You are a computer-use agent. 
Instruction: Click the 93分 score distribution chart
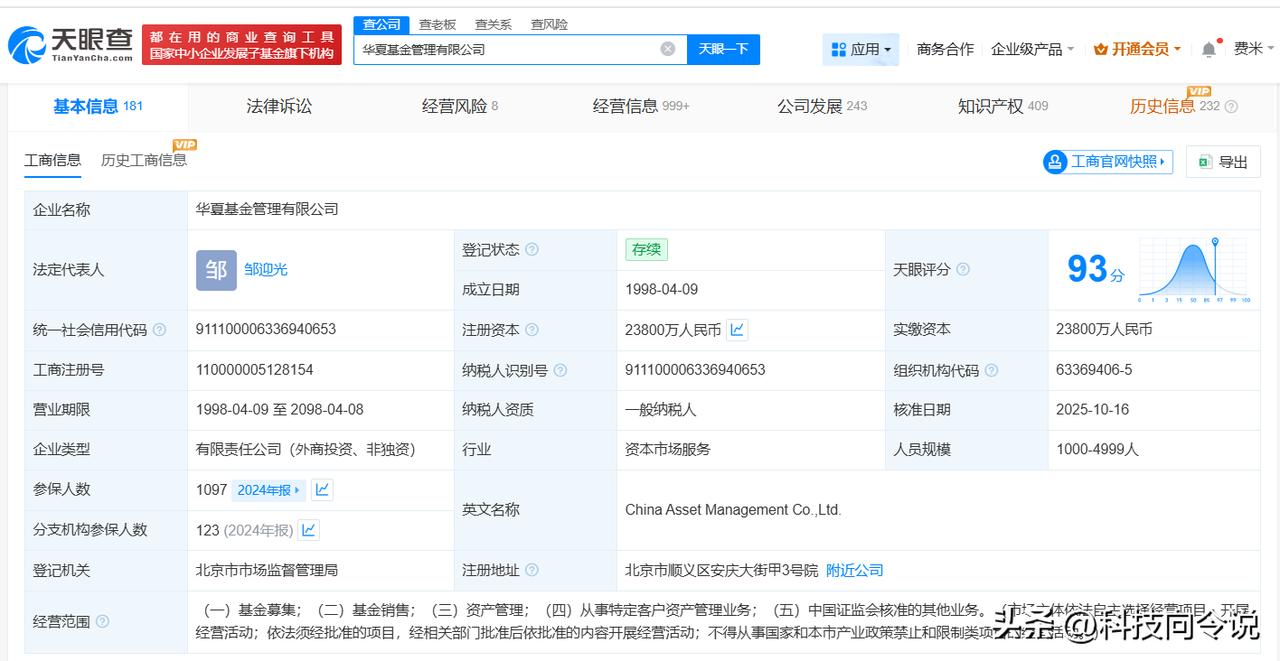pos(1194,270)
